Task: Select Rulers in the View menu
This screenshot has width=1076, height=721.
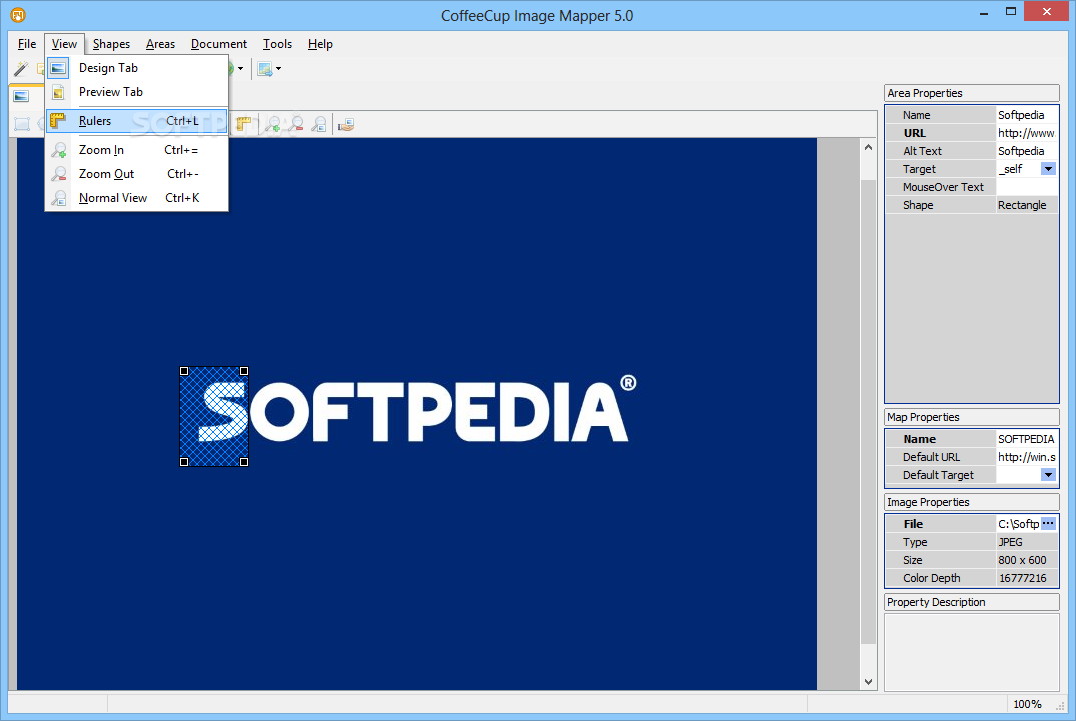Action: click(137, 121)
